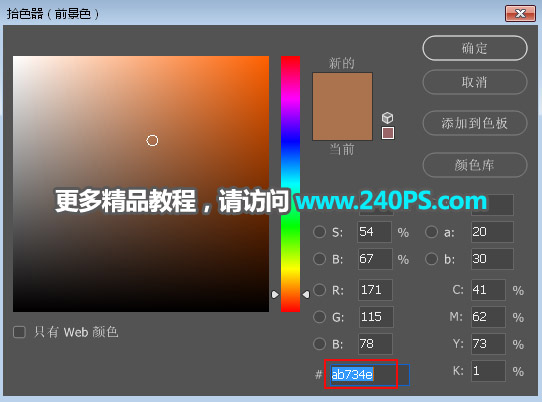Close the color picker dialog
This screenshot has height=402, width=542.
520,14
